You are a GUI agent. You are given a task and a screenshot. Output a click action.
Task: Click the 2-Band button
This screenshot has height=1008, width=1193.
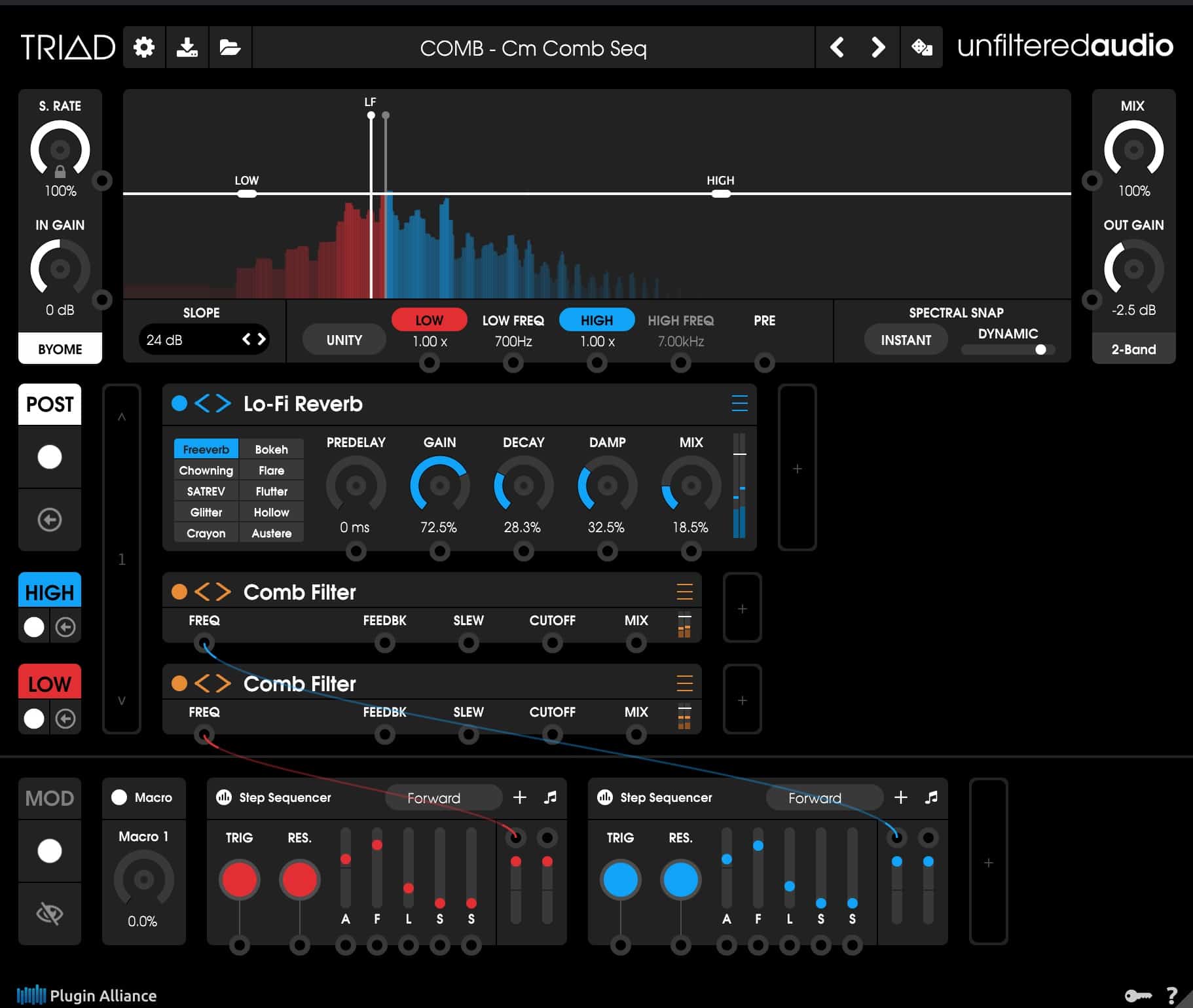point(1133,348)
